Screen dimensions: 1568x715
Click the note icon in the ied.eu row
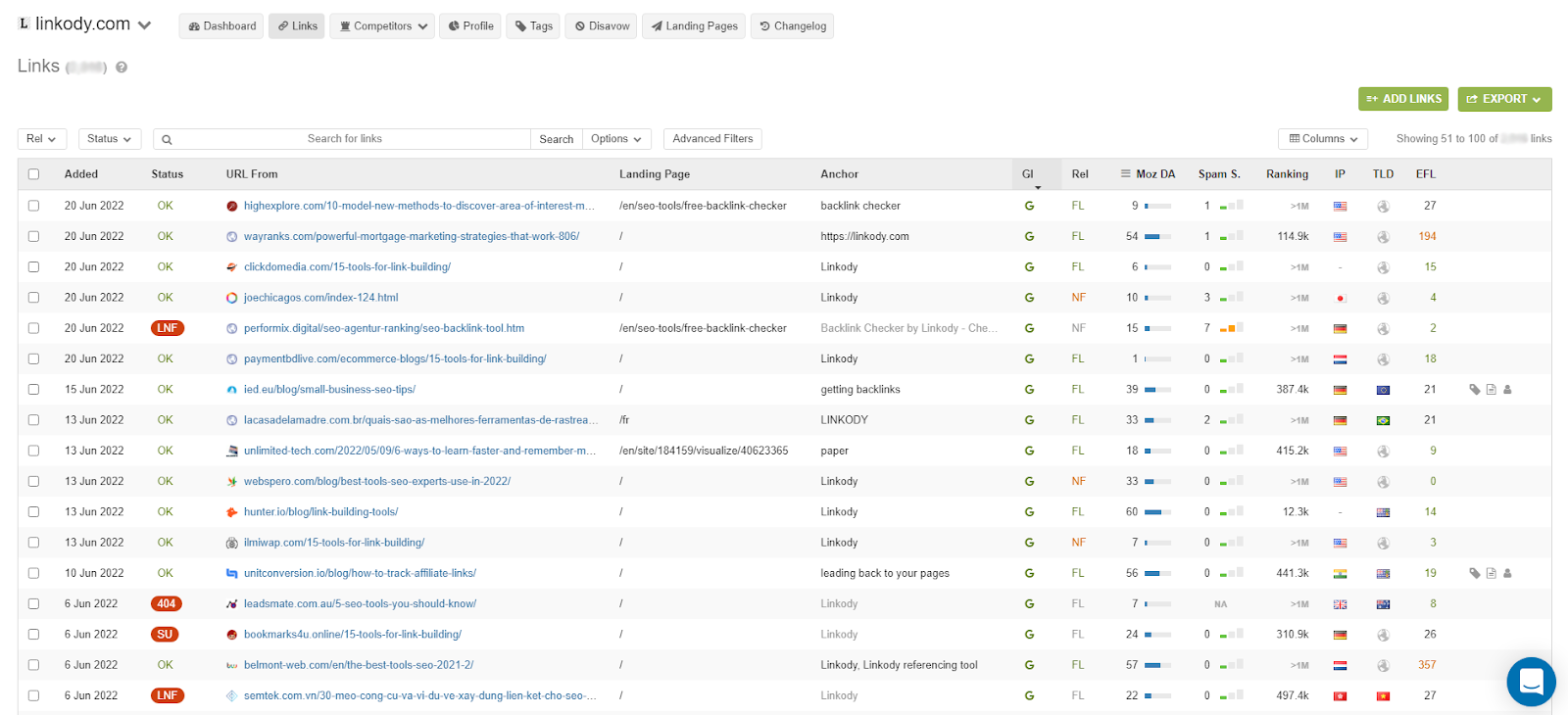pos(1491,390)
